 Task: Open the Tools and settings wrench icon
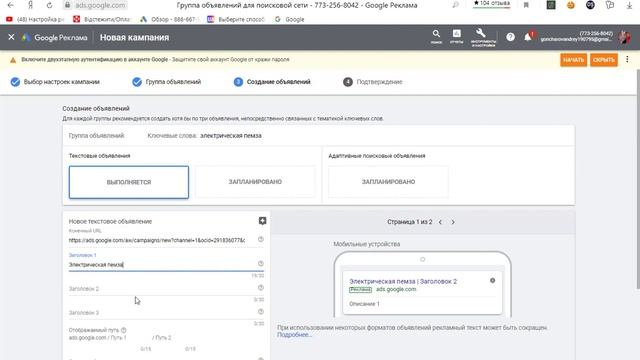click(483, 37)
